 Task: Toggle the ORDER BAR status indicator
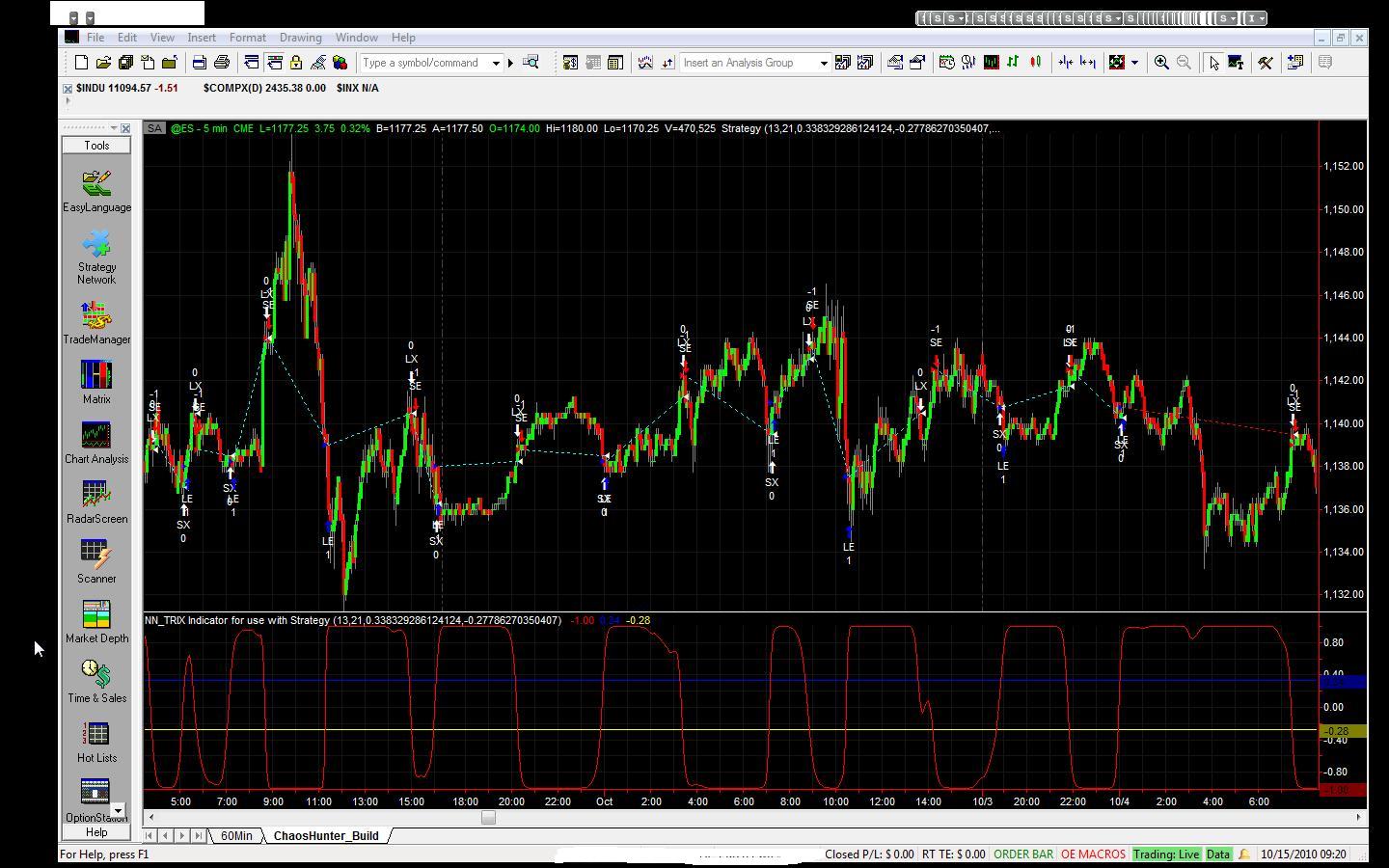coord(1023,854)
